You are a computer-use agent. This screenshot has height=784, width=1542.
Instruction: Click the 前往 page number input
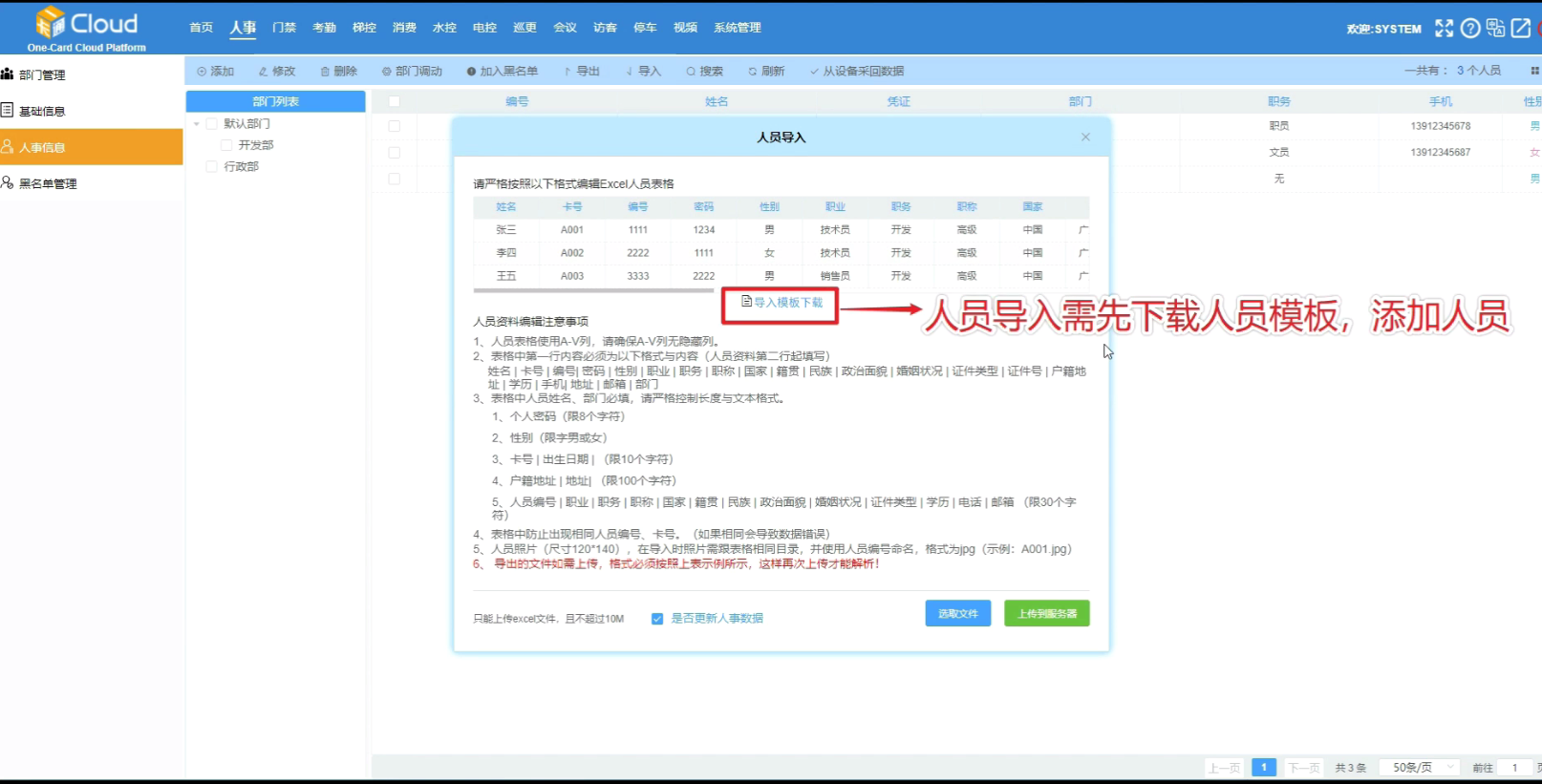click(x=1515, y=767)
